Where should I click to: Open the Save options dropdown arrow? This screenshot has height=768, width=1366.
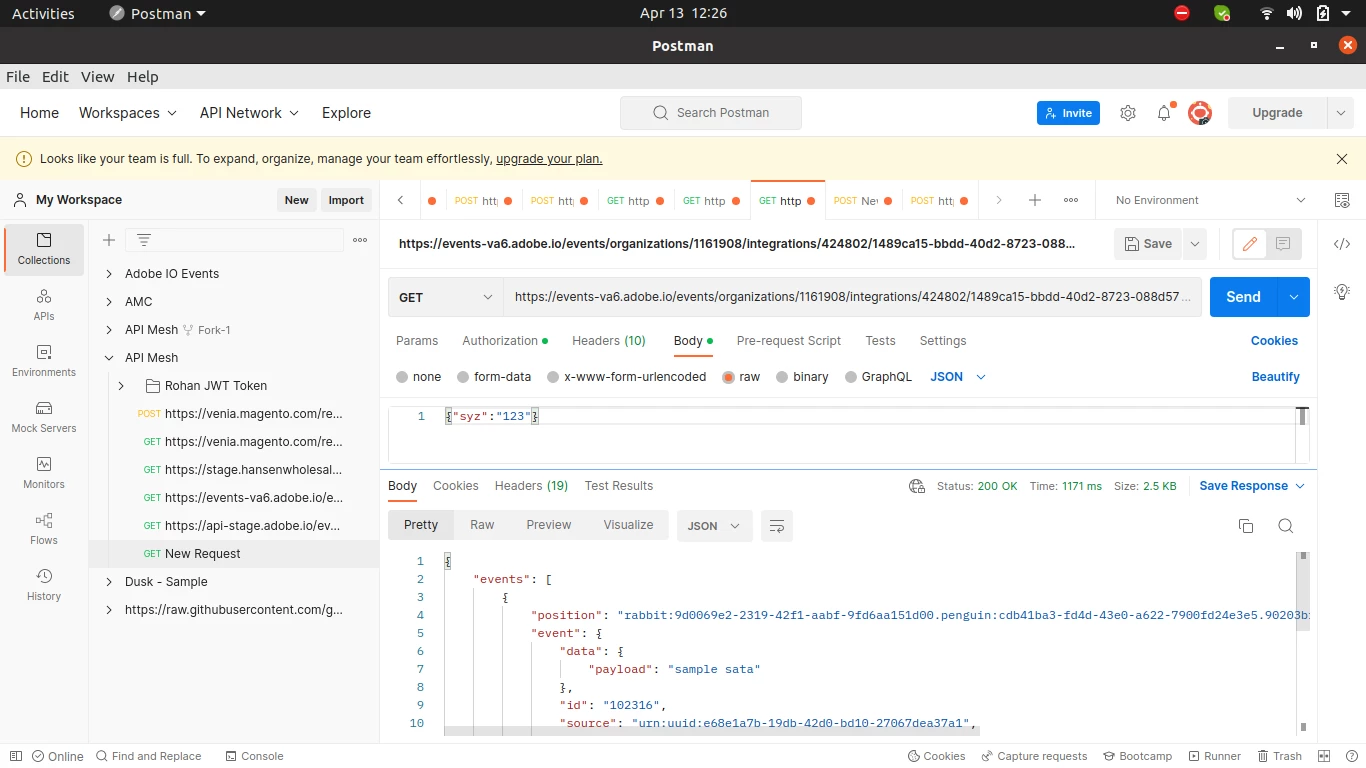(1194, 244)
